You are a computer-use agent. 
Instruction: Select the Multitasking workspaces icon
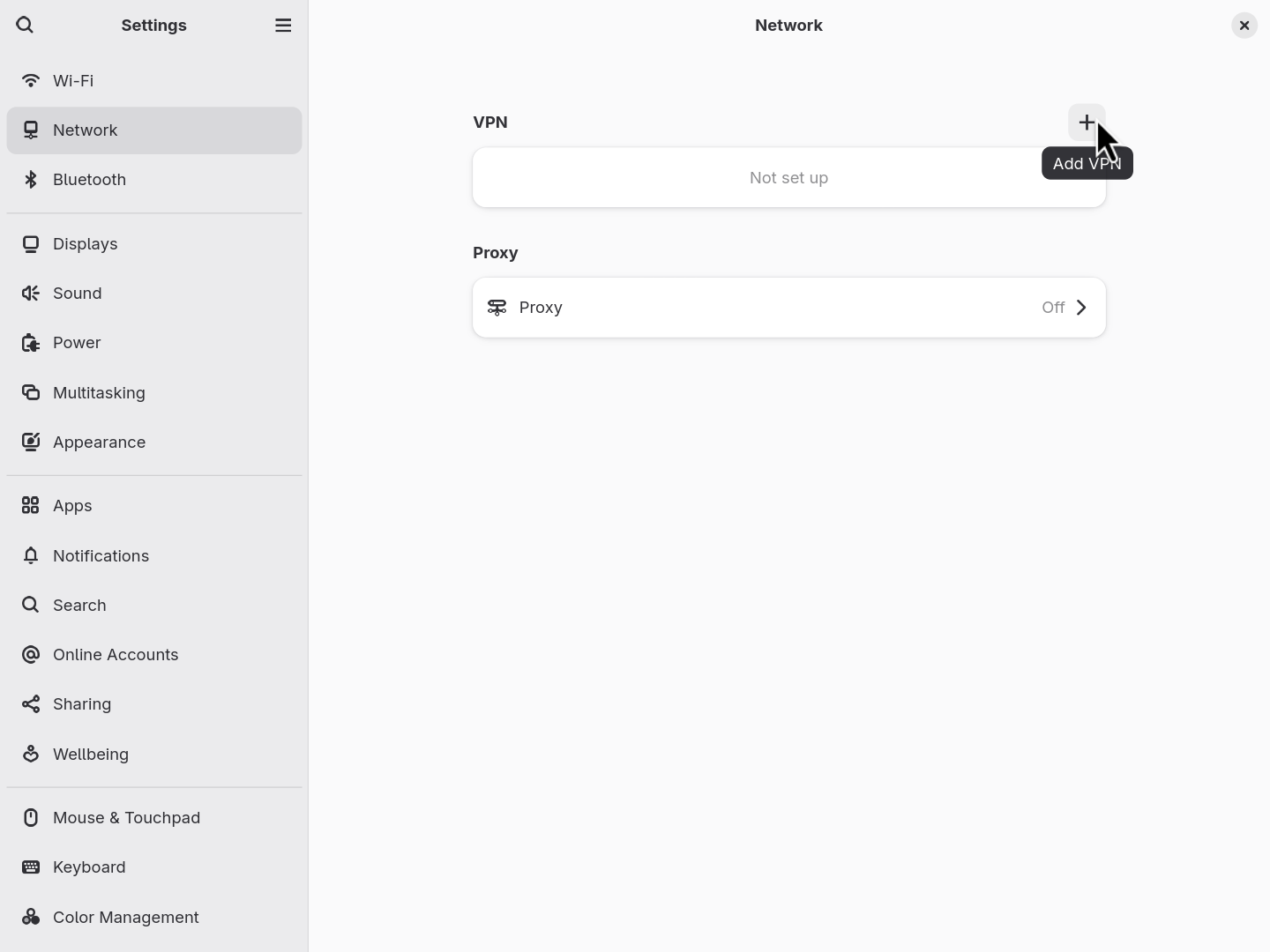[30, 392]
